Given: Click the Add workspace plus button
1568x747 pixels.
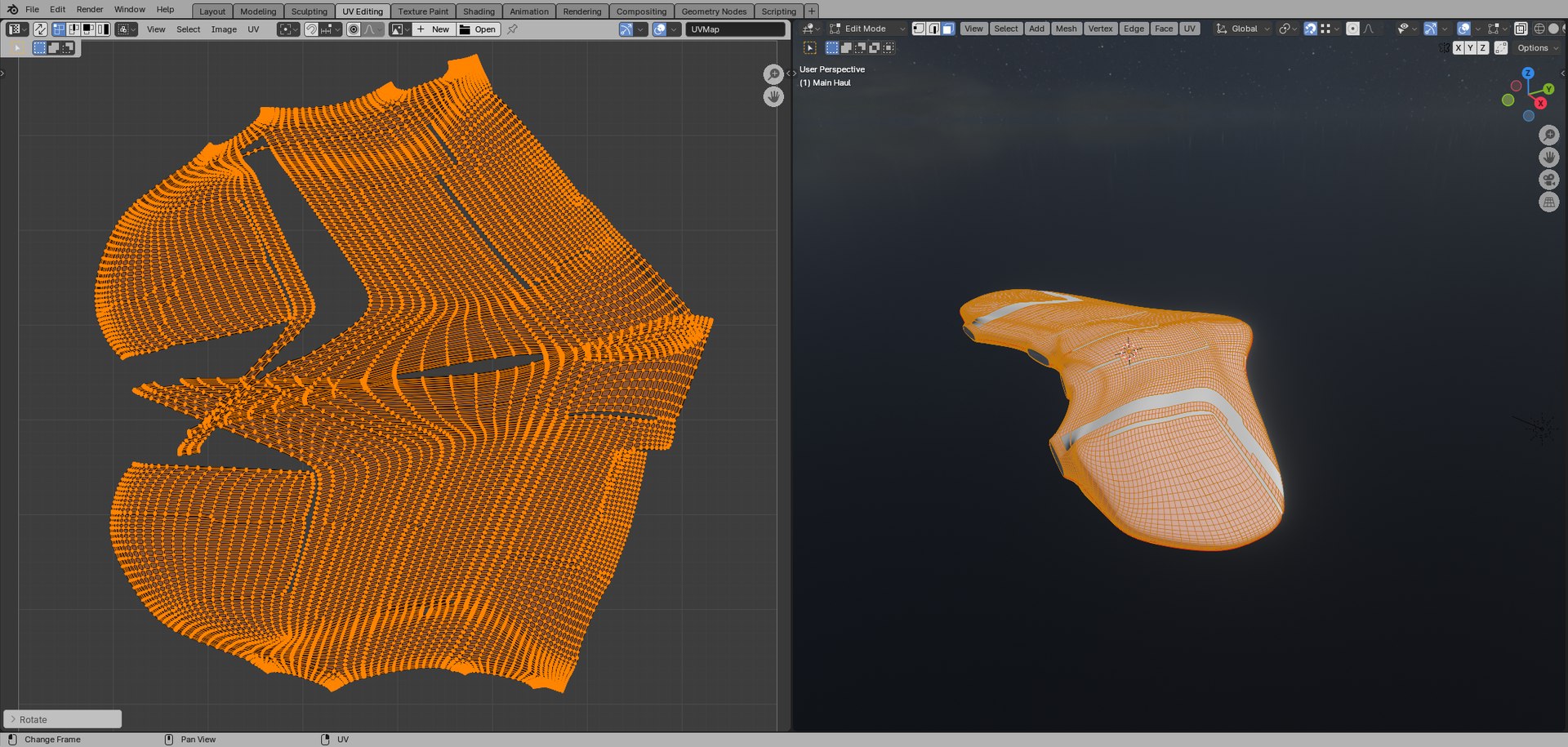Looking at the screenshot, I should click(811, 11).
